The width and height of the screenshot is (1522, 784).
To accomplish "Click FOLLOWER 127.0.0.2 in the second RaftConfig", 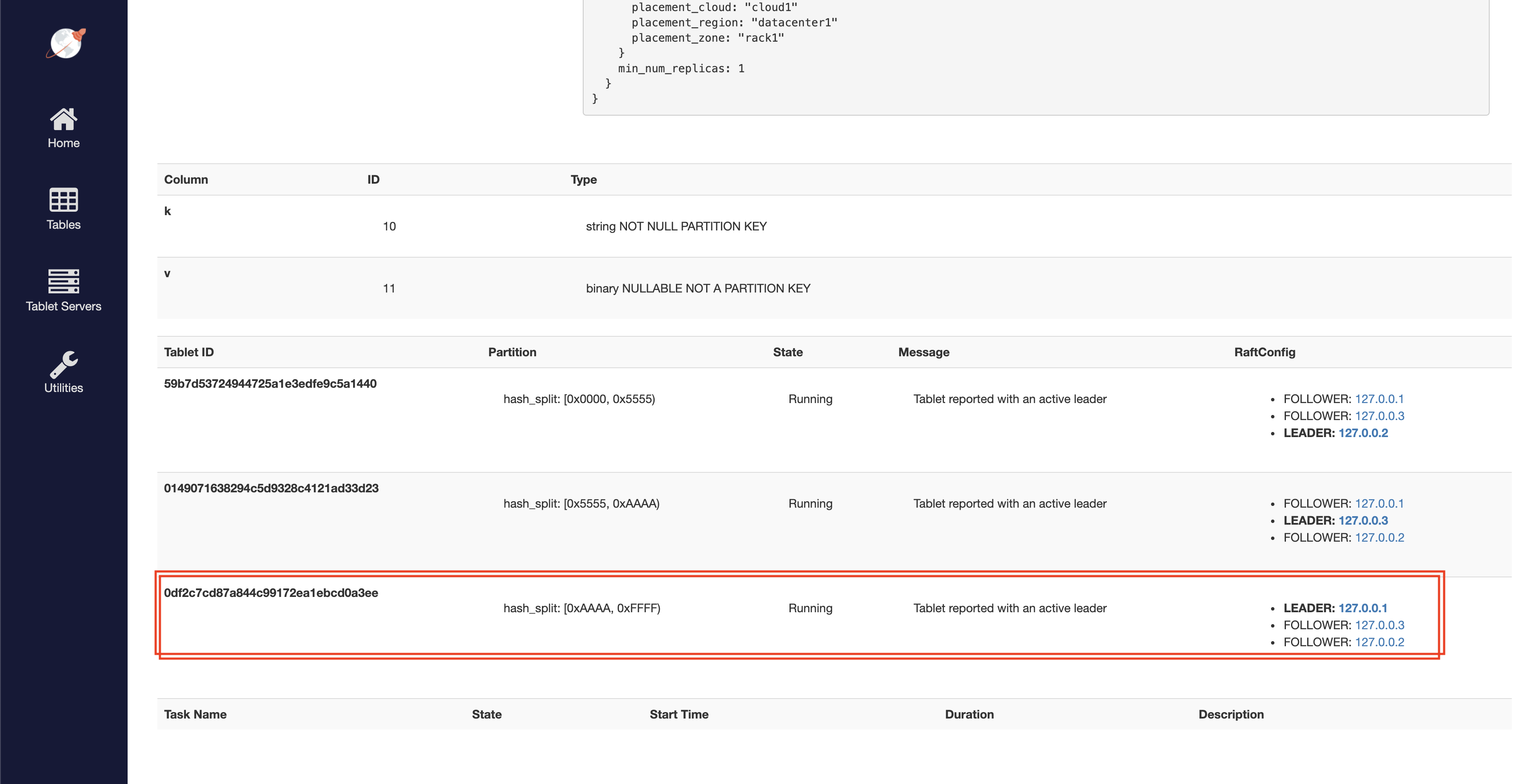I will (1380, 537).
